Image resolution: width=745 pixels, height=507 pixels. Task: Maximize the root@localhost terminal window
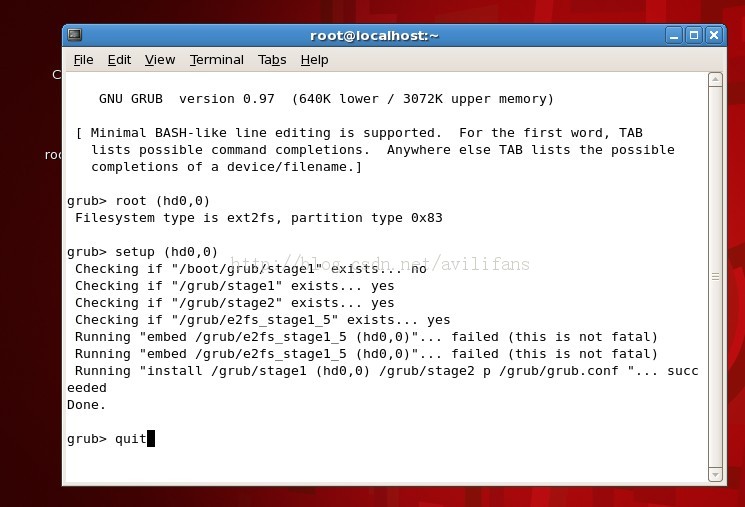[x=694, y=35]
